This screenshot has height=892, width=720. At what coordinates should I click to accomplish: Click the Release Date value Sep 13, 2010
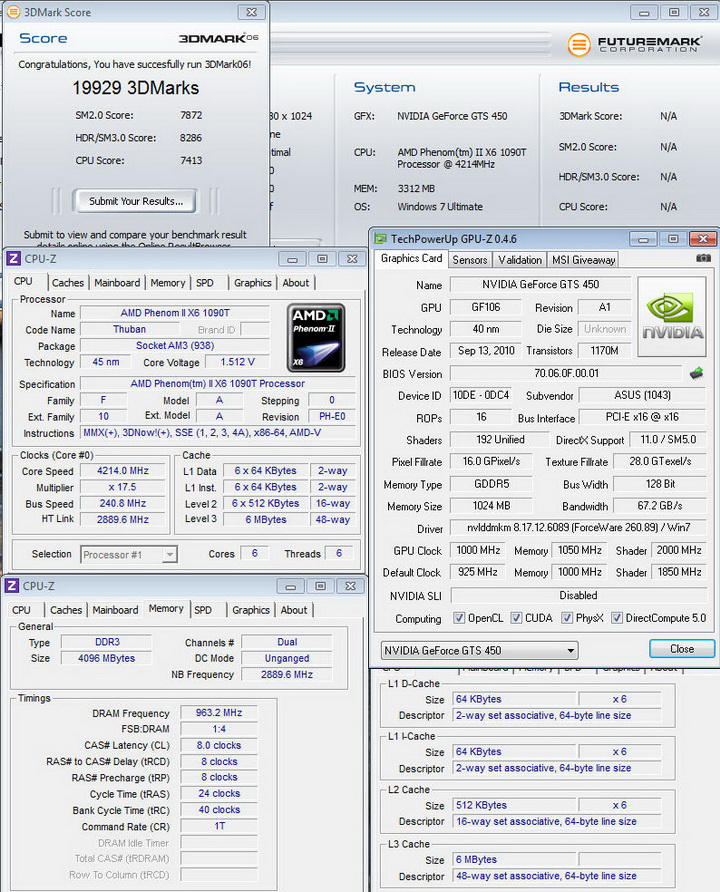[x=486, y=351]
